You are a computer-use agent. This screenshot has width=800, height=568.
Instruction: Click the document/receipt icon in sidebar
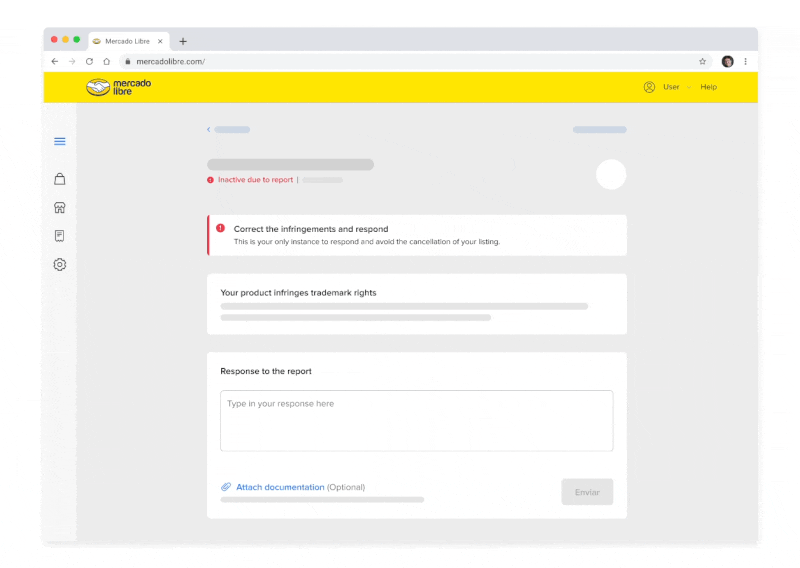coord(60,236)
